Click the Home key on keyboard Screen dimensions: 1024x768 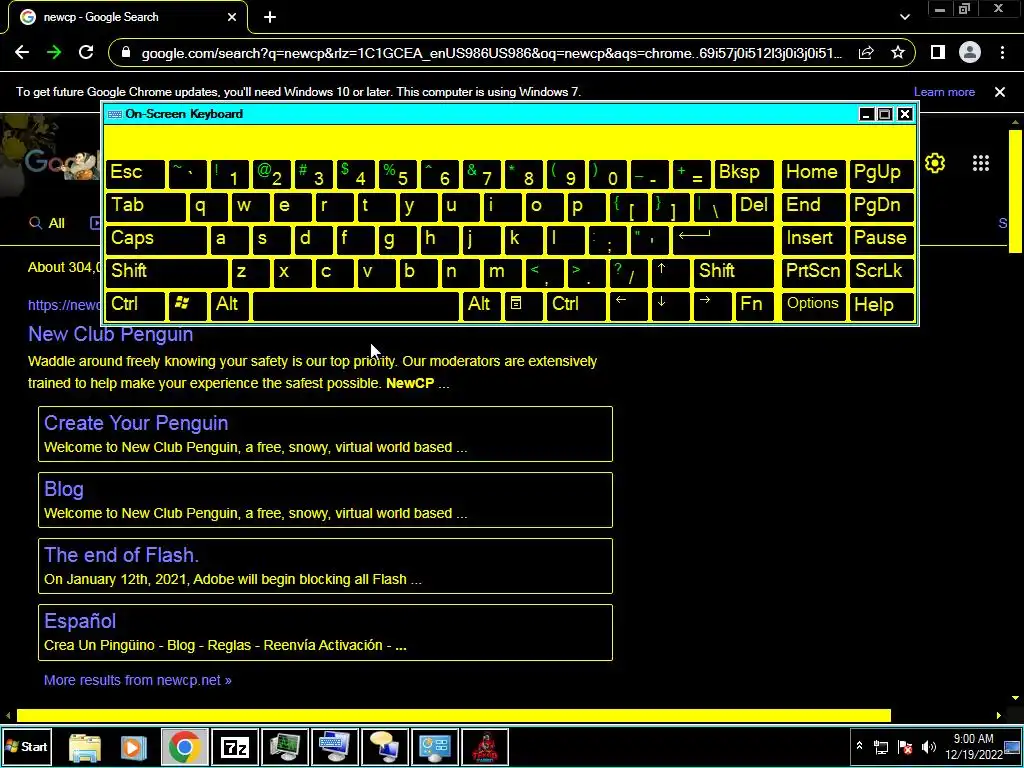(814, 174)
